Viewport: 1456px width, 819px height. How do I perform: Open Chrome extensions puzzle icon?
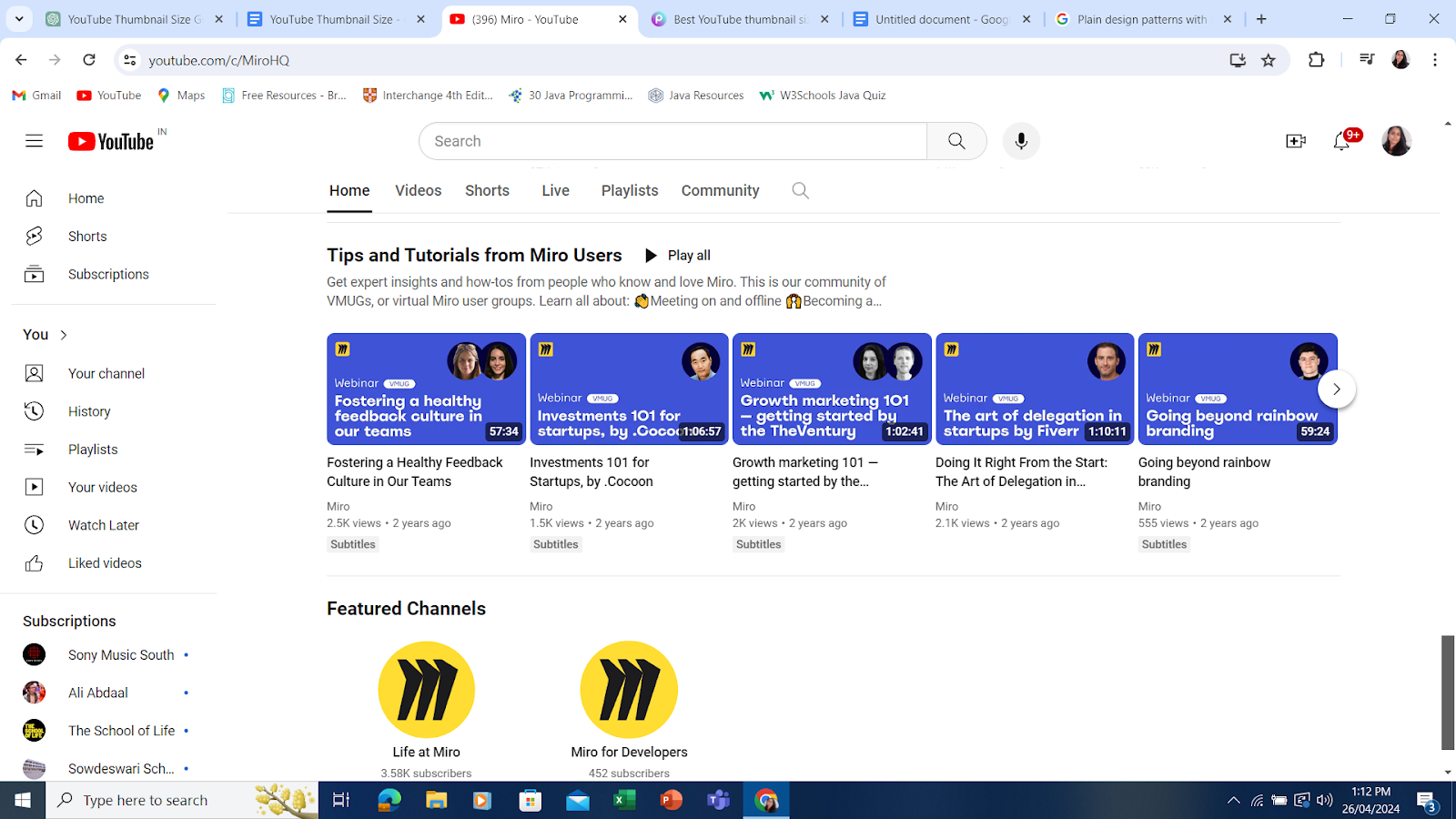pyautogui.click(x=1316, y=60)
